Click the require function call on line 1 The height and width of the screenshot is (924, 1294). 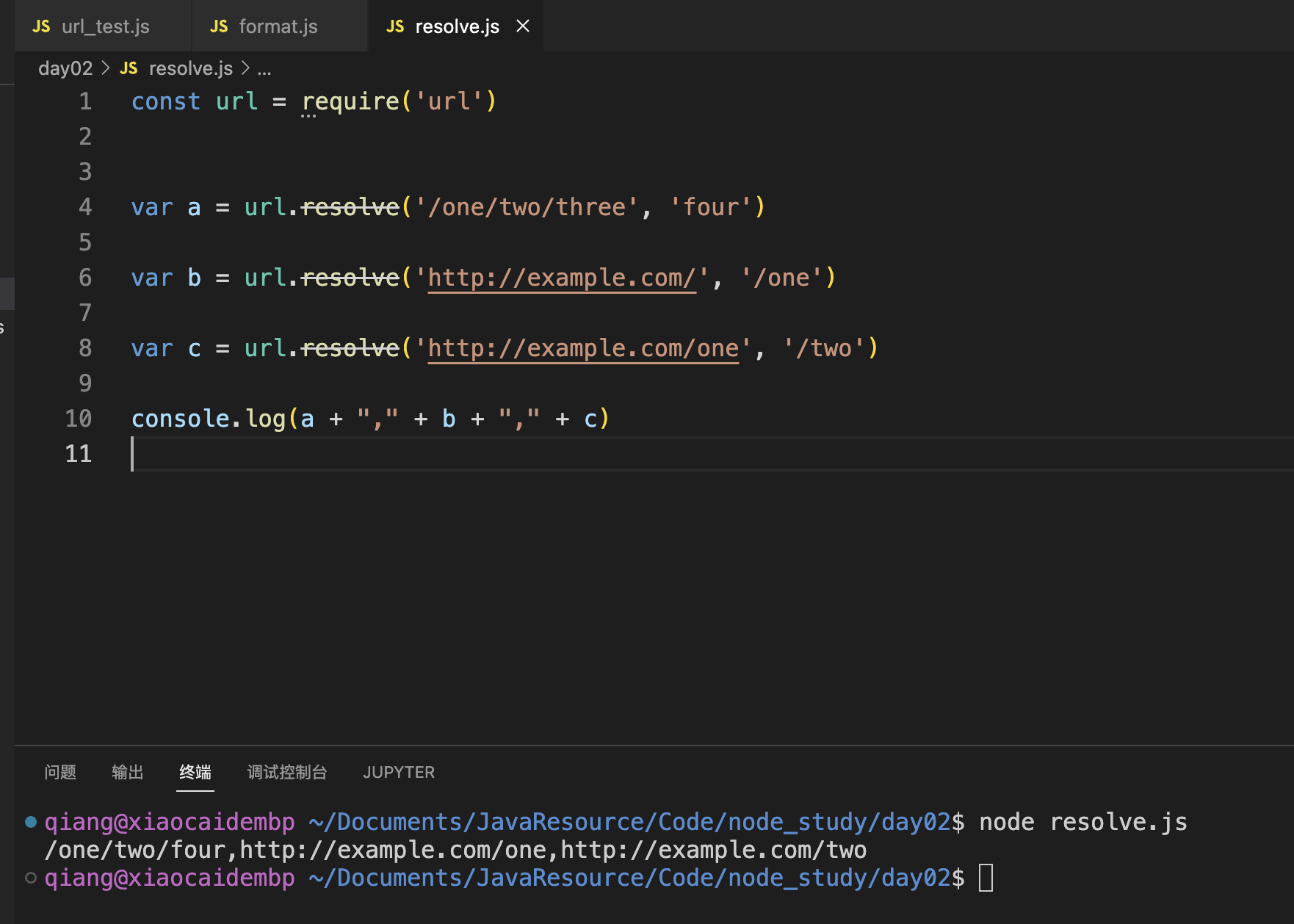350,101
